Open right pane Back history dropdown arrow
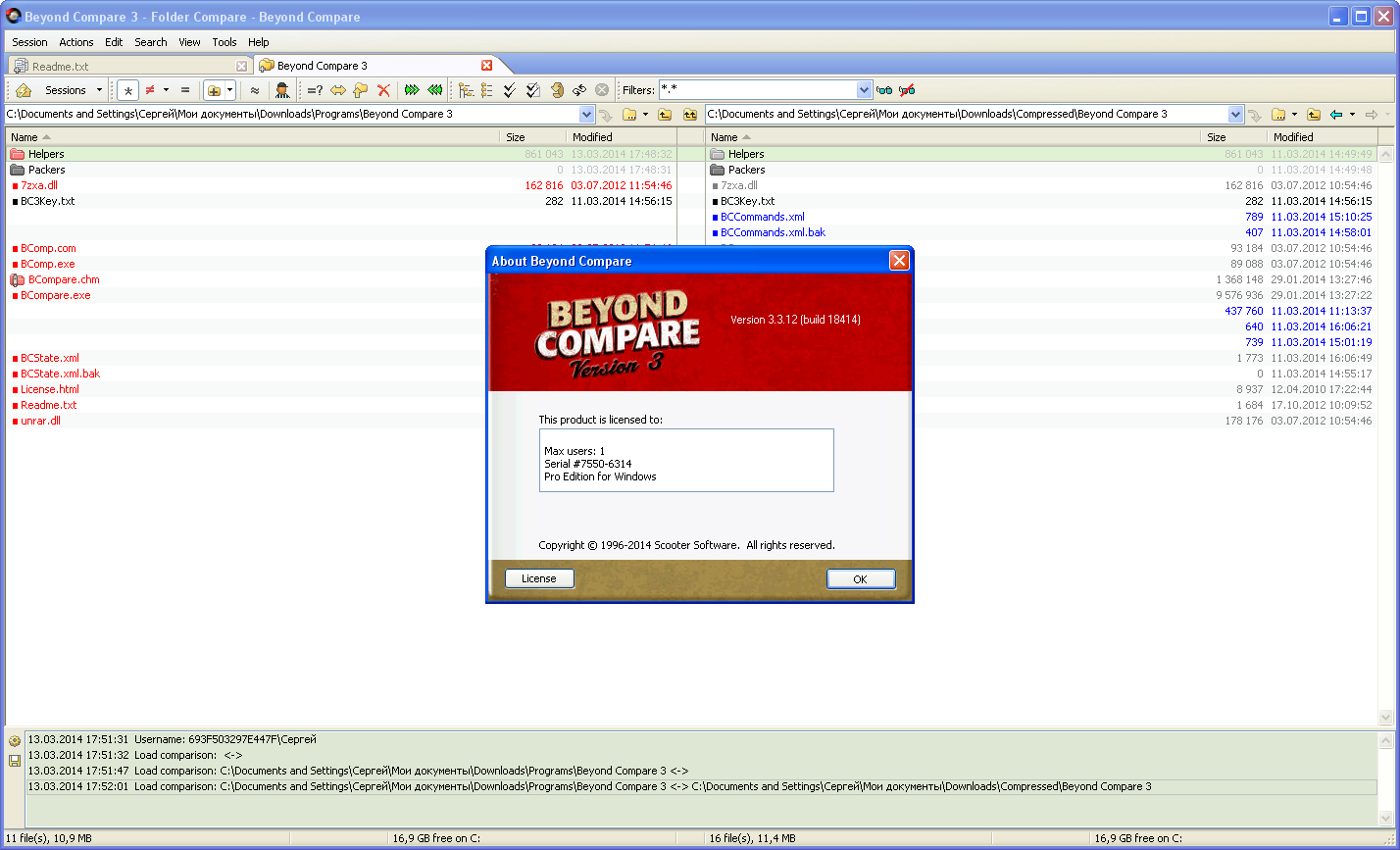The height and width of the screenshot is (850, 1400). (x=1352, y=115)
